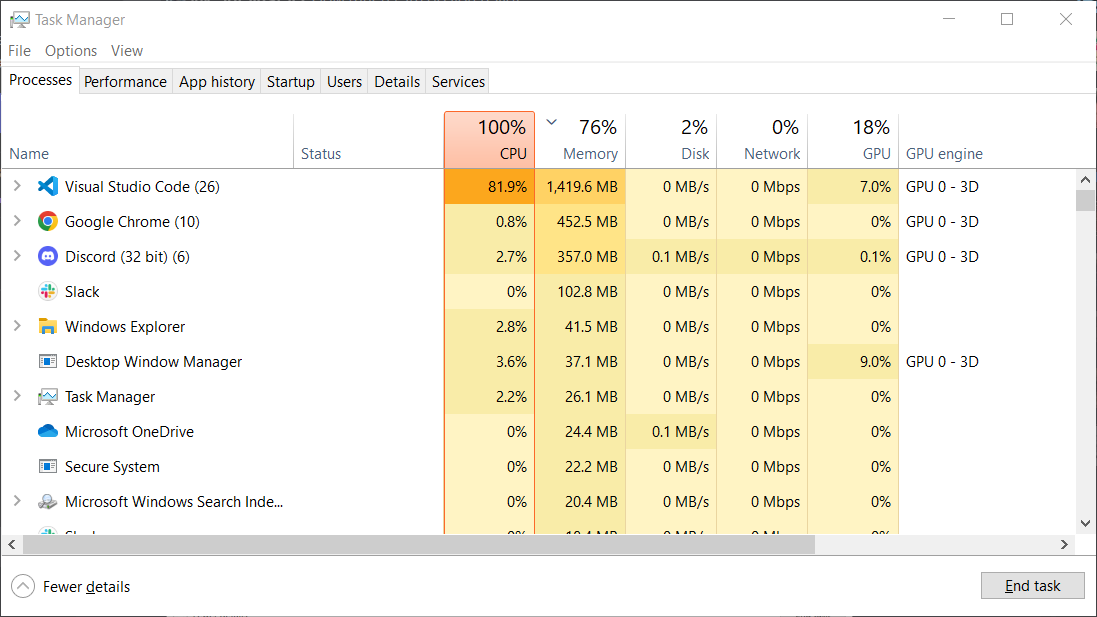
Task: Click the Discord process icon
Action: click(x=47, y=256)
